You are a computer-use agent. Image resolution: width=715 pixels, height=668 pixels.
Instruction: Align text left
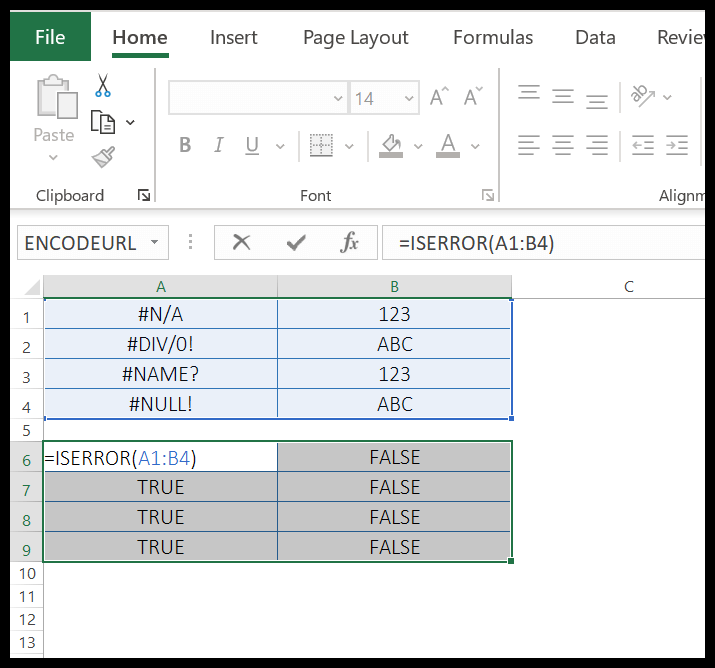(x=529, y=145)
